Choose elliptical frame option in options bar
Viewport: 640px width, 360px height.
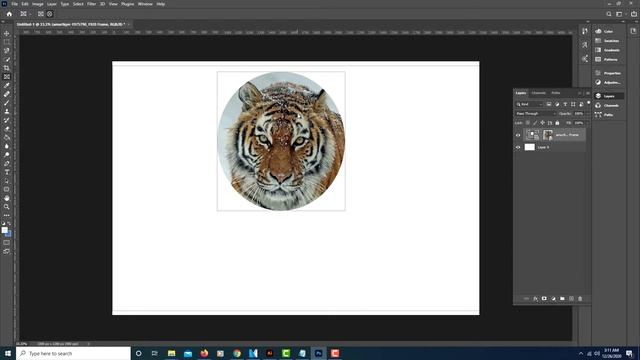pos(50,14)
